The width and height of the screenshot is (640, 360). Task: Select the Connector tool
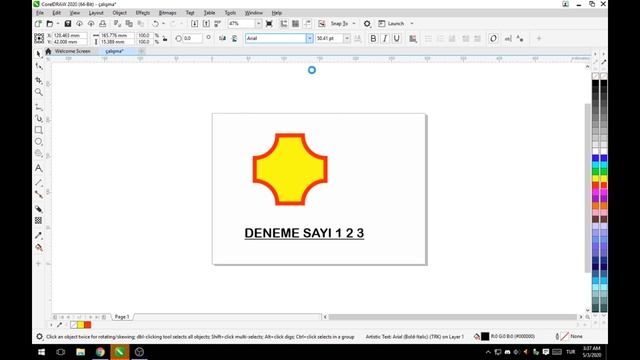coord(39,194)
